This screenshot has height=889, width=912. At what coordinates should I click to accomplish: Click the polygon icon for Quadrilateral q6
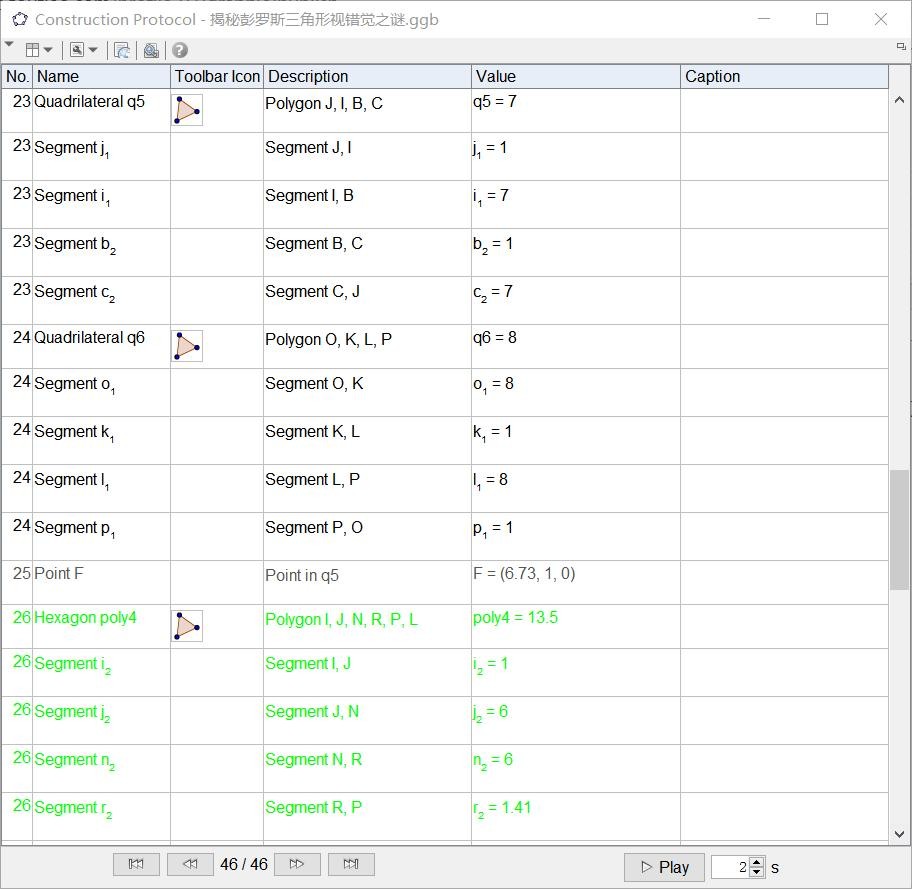coord(187,346)
